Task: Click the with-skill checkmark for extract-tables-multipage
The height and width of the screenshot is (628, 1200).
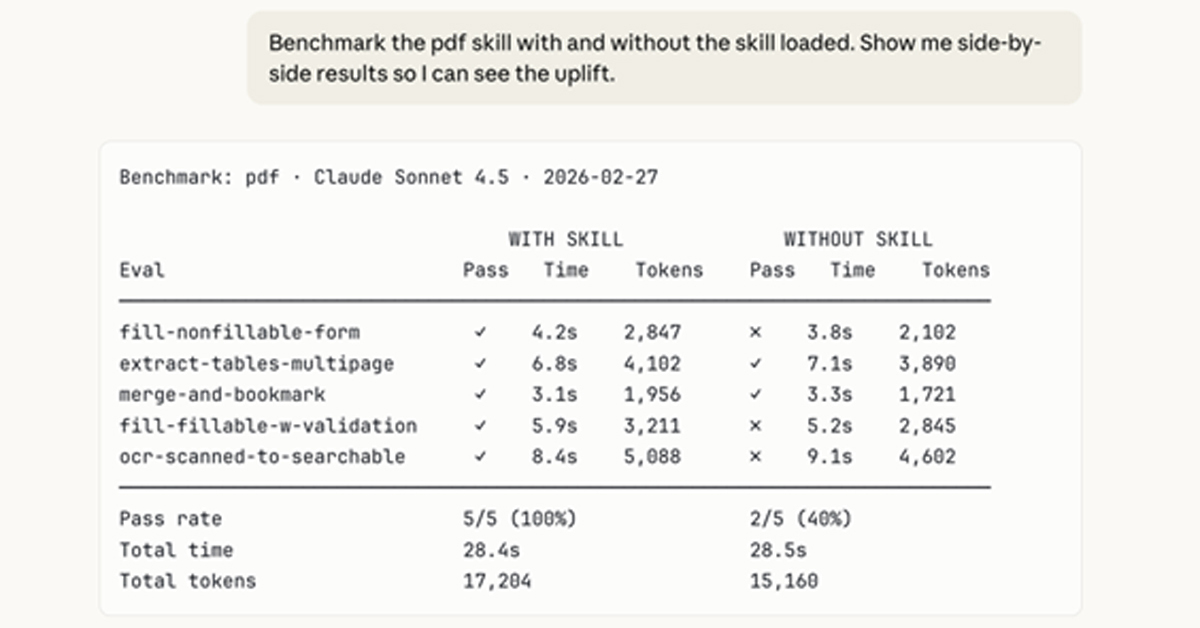Action: pyautogui.click(x=481, y=364)
